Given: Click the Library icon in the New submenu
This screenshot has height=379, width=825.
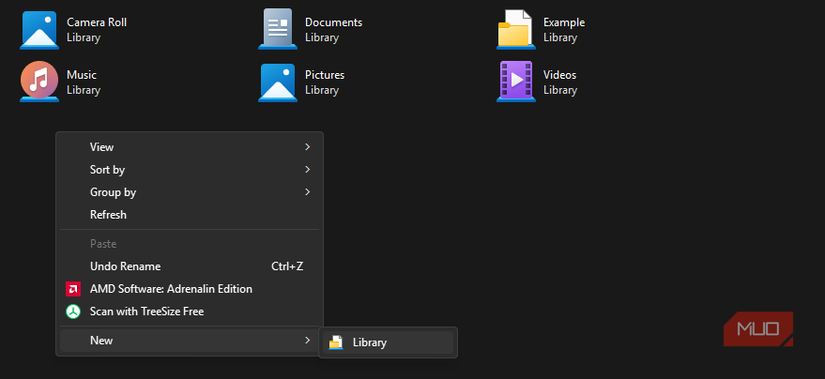Looking at the screenshot, I should point(336,343).
